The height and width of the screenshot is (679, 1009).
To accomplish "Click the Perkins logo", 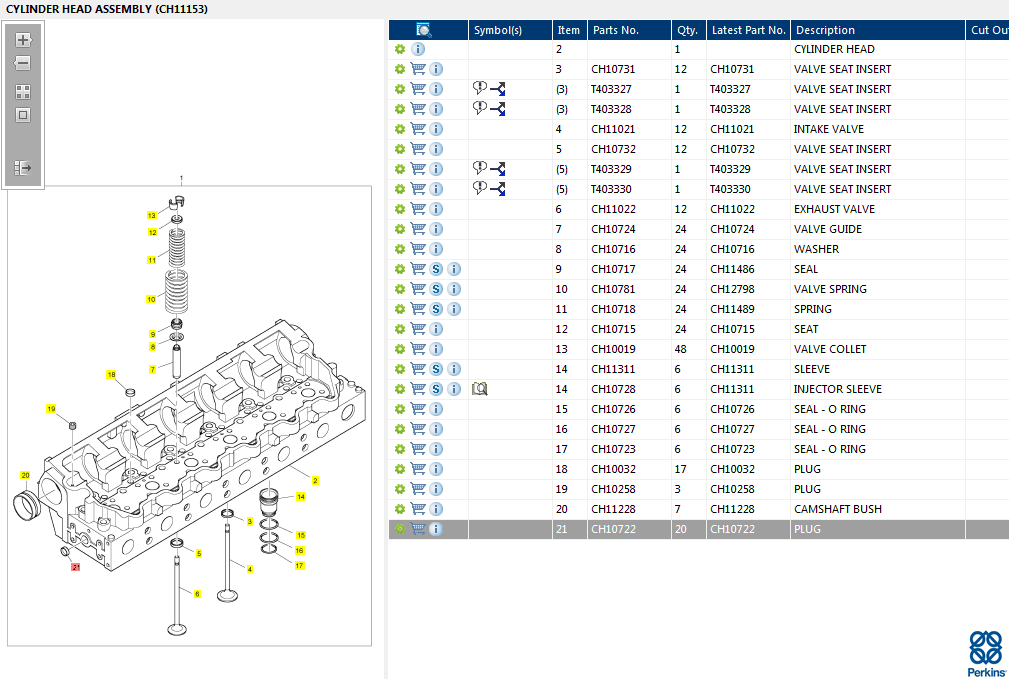I will pyautogui.click(x=986, y=651).
